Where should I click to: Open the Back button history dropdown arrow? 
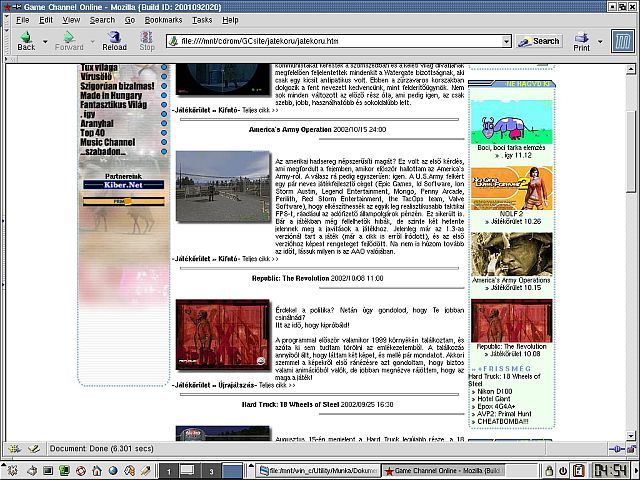coord(45,41)
